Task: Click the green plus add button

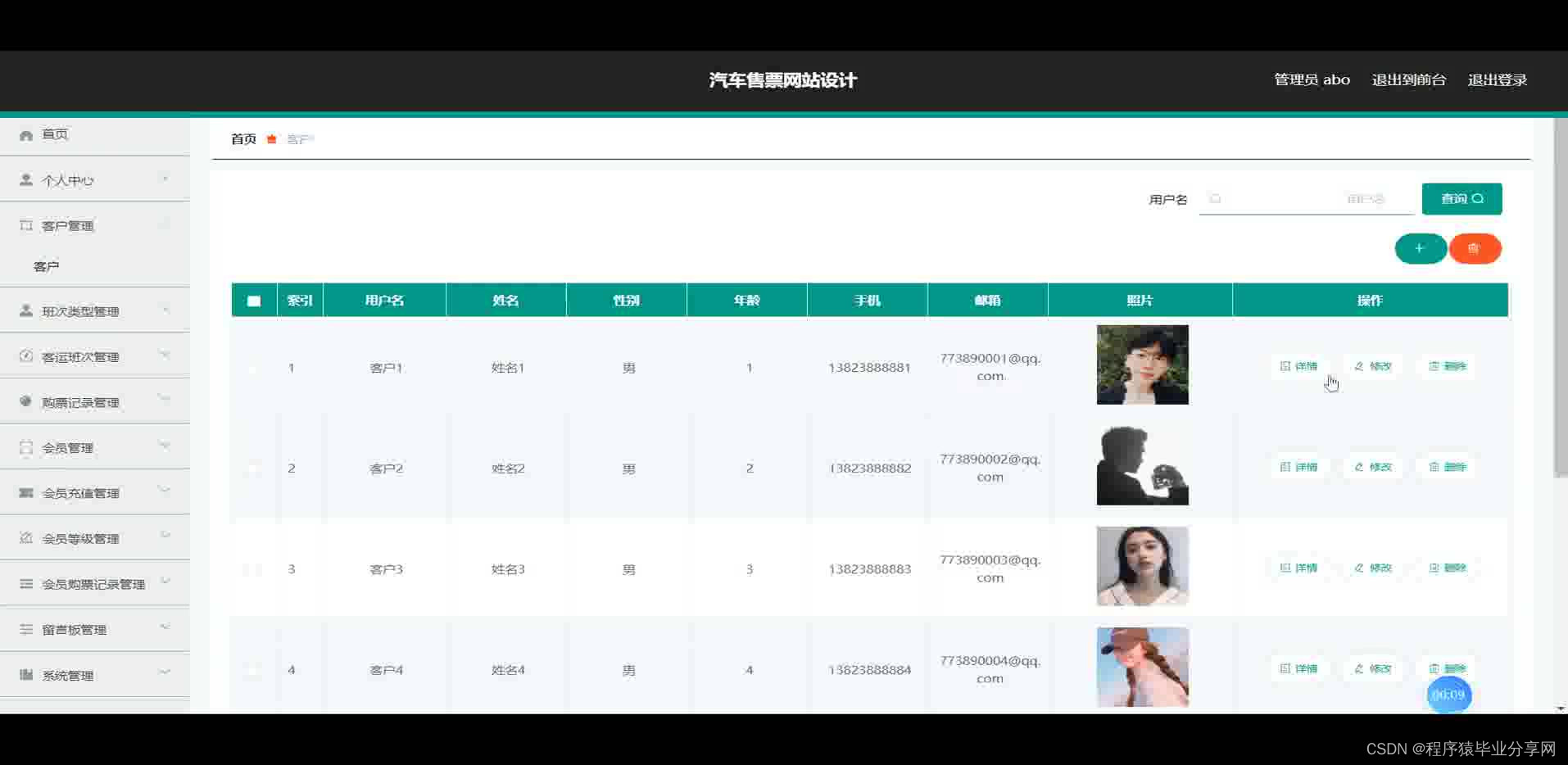Action: point(1421,248)
